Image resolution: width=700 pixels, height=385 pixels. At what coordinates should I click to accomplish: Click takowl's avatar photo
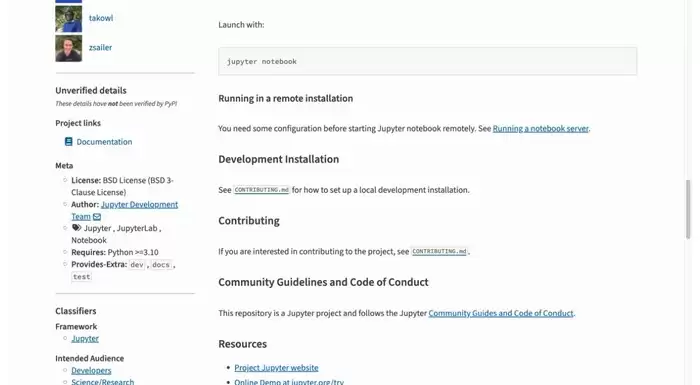point(69,19)
